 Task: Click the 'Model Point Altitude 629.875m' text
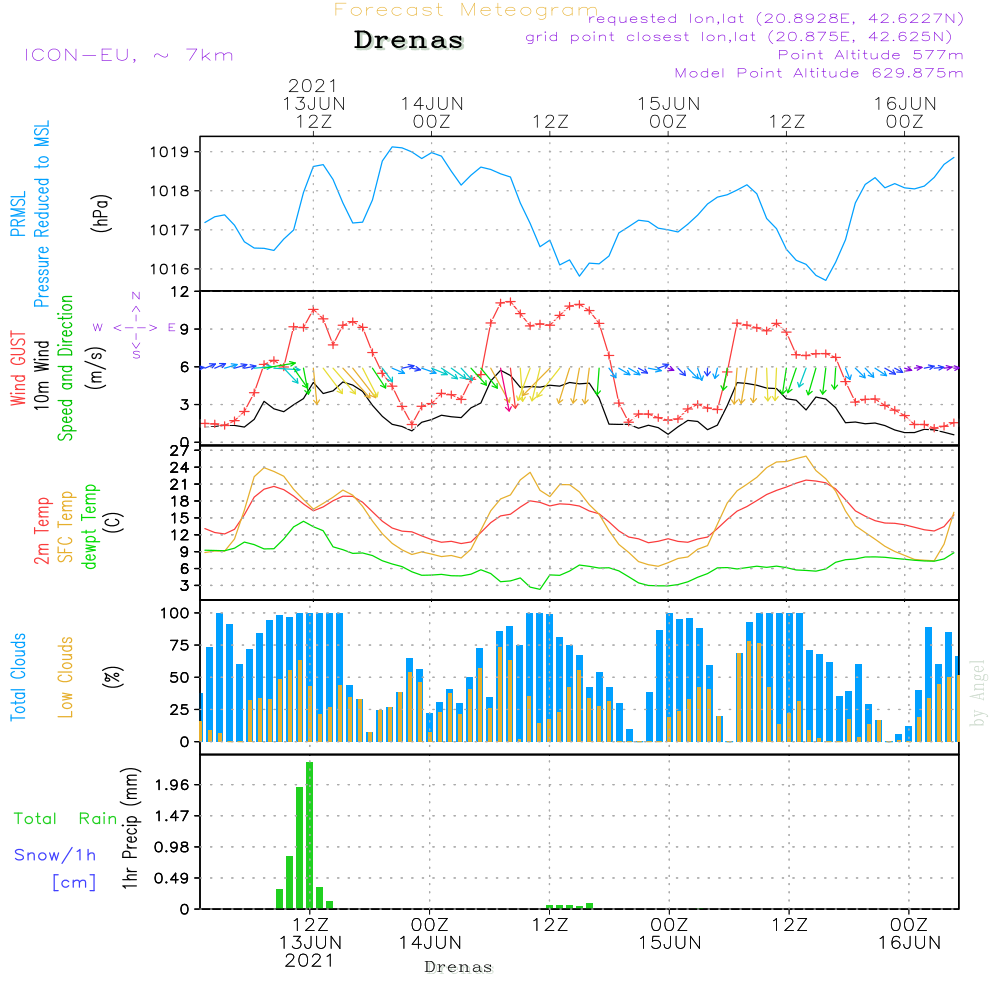pyautogui.click(x=819, y=72)
